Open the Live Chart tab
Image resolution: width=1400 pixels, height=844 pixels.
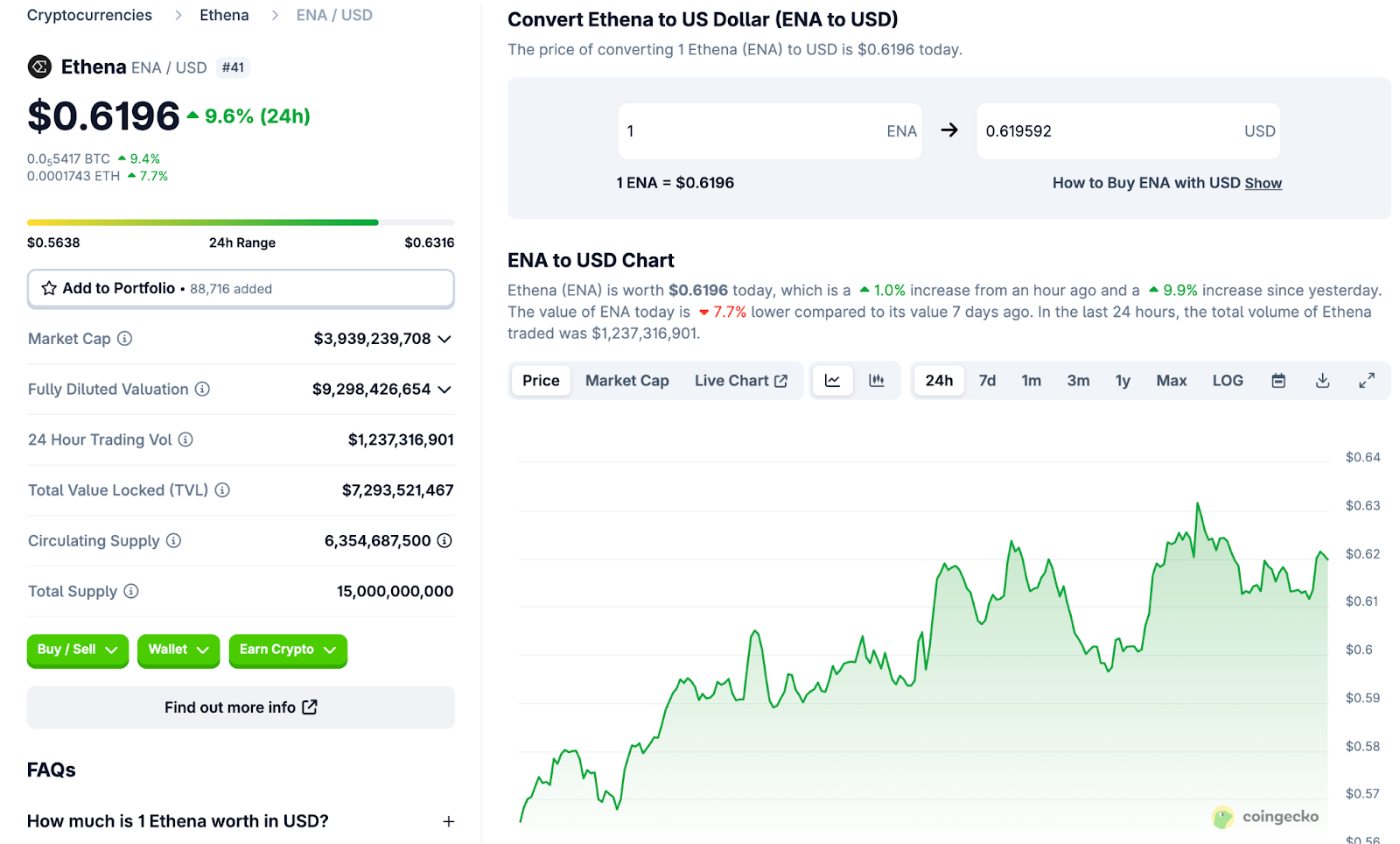click(x=740, y=381)
